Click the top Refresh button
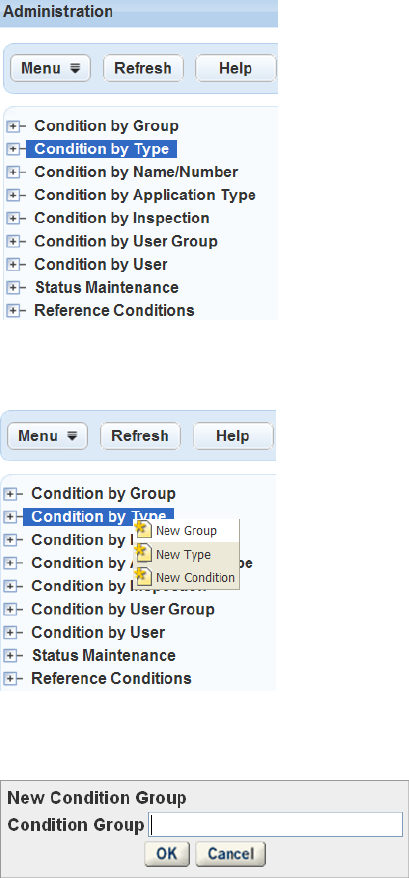 [143, 68]
